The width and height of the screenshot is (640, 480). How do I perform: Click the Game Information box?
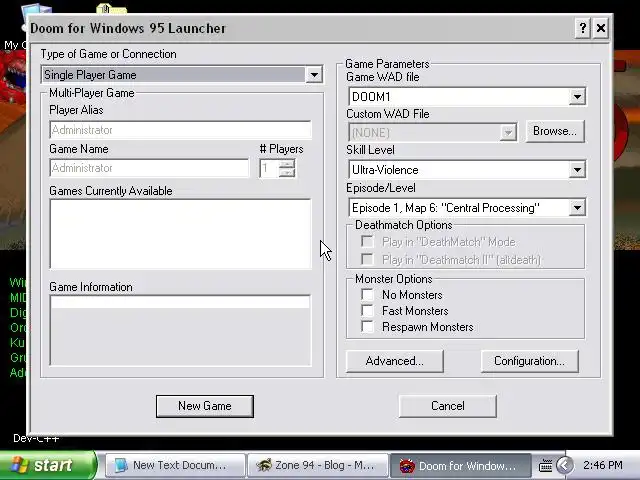180,330
